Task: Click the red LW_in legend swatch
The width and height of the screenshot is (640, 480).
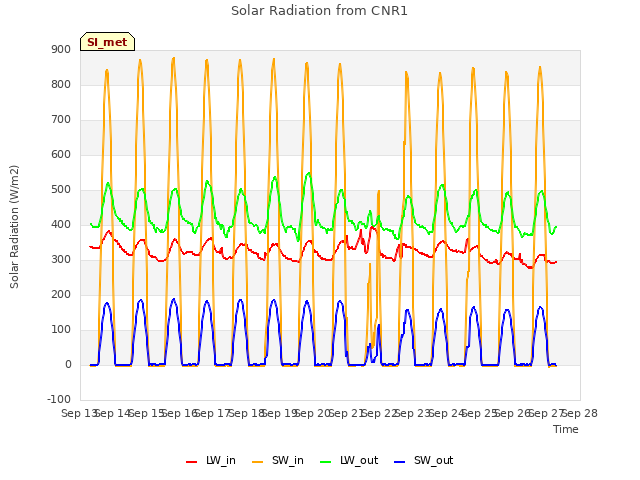Action: (x=191, y=462)
